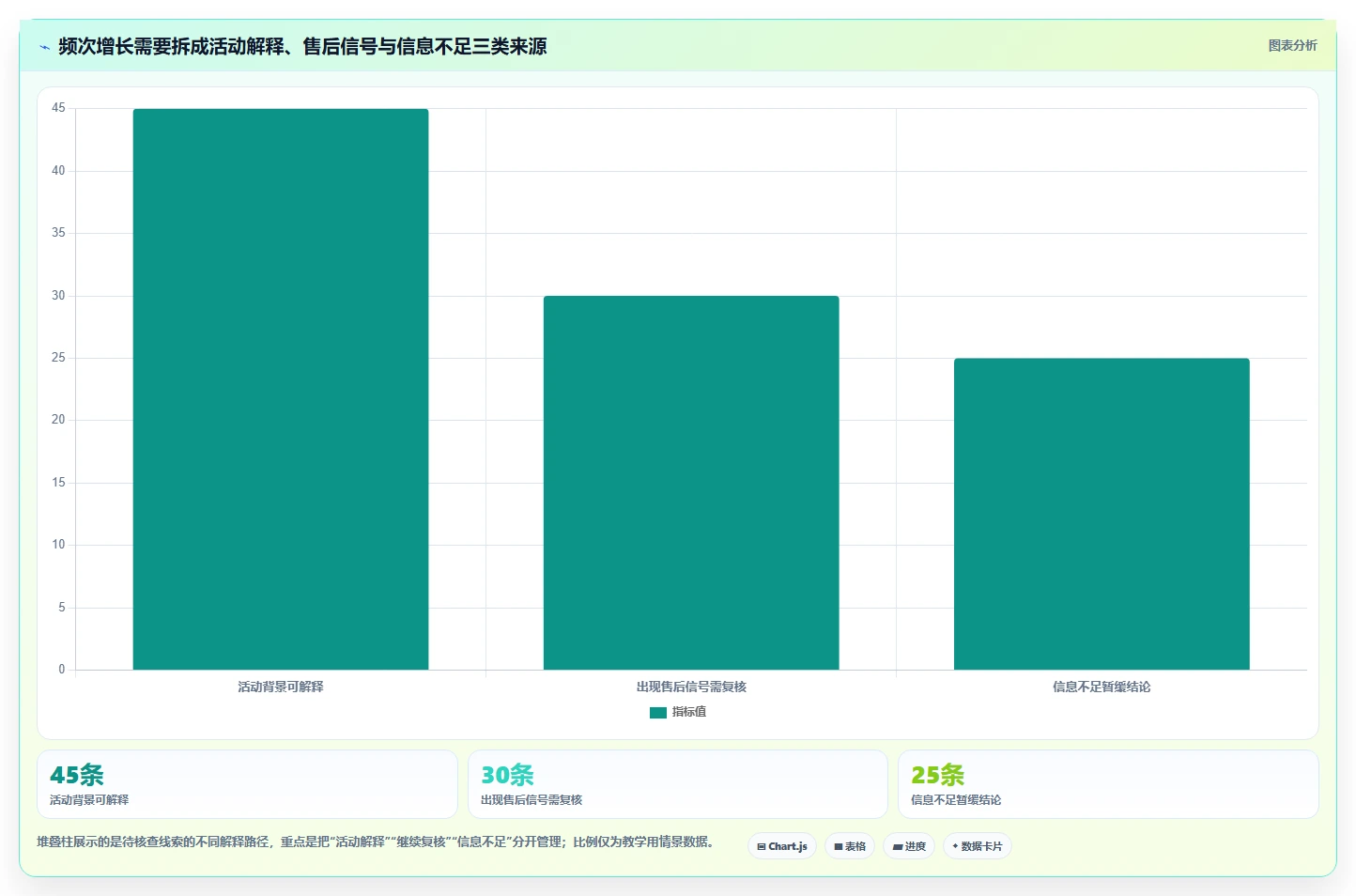The height and width of the screenshot is (896, 1356).
Task: Click the 指标值 legend label
Action: coord(688,712)
